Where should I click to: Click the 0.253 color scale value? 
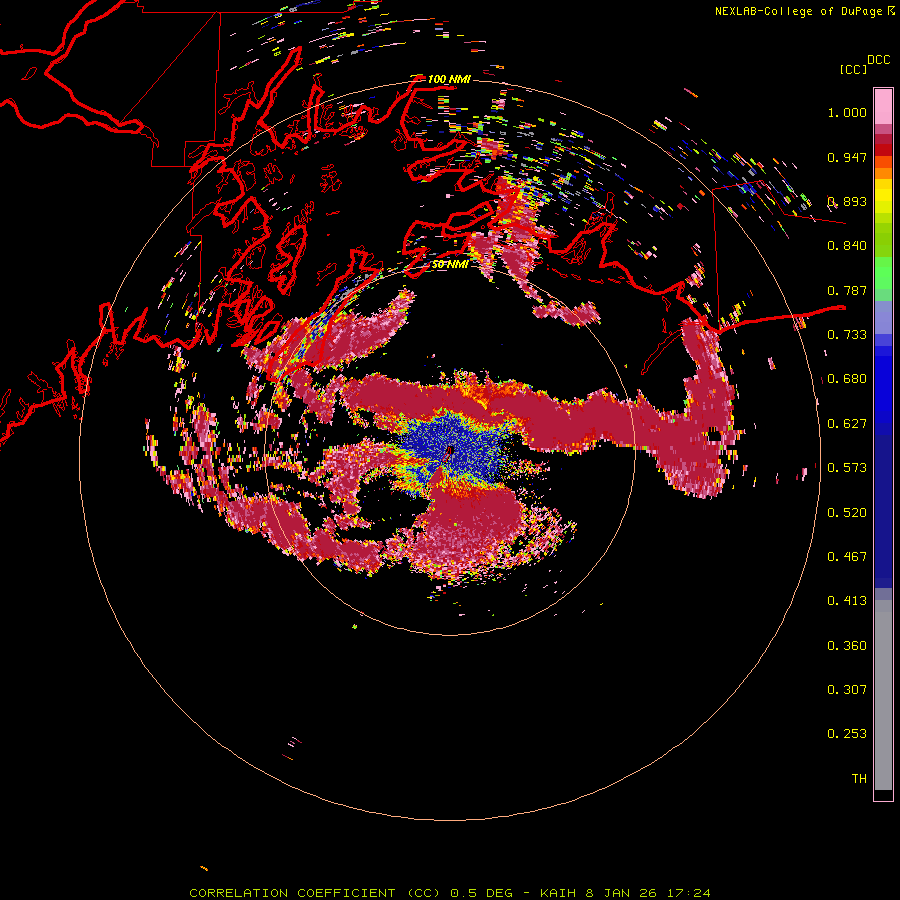847,734
